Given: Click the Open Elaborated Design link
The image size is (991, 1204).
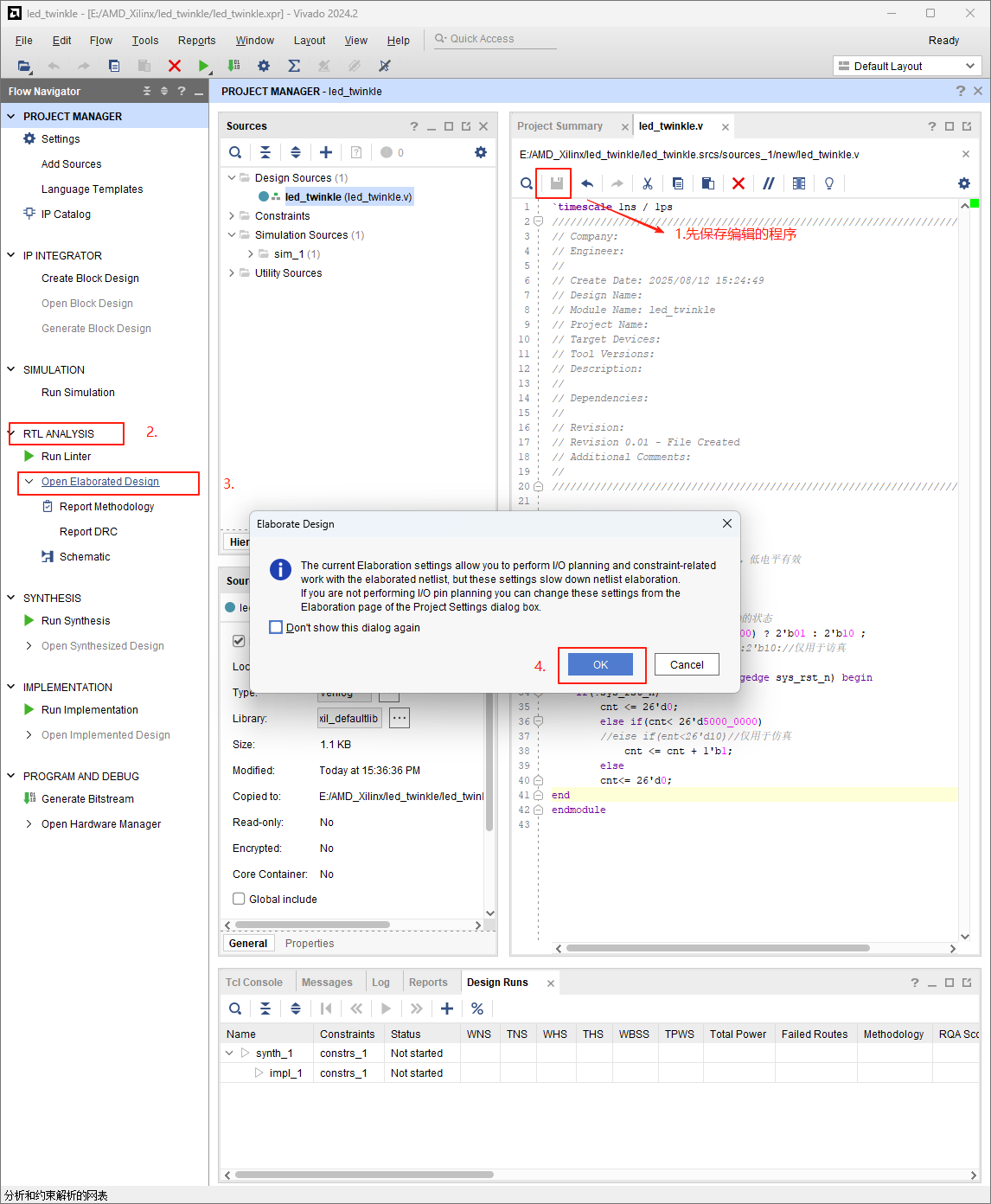Looking at the screenshot, I should click(100, 482).
